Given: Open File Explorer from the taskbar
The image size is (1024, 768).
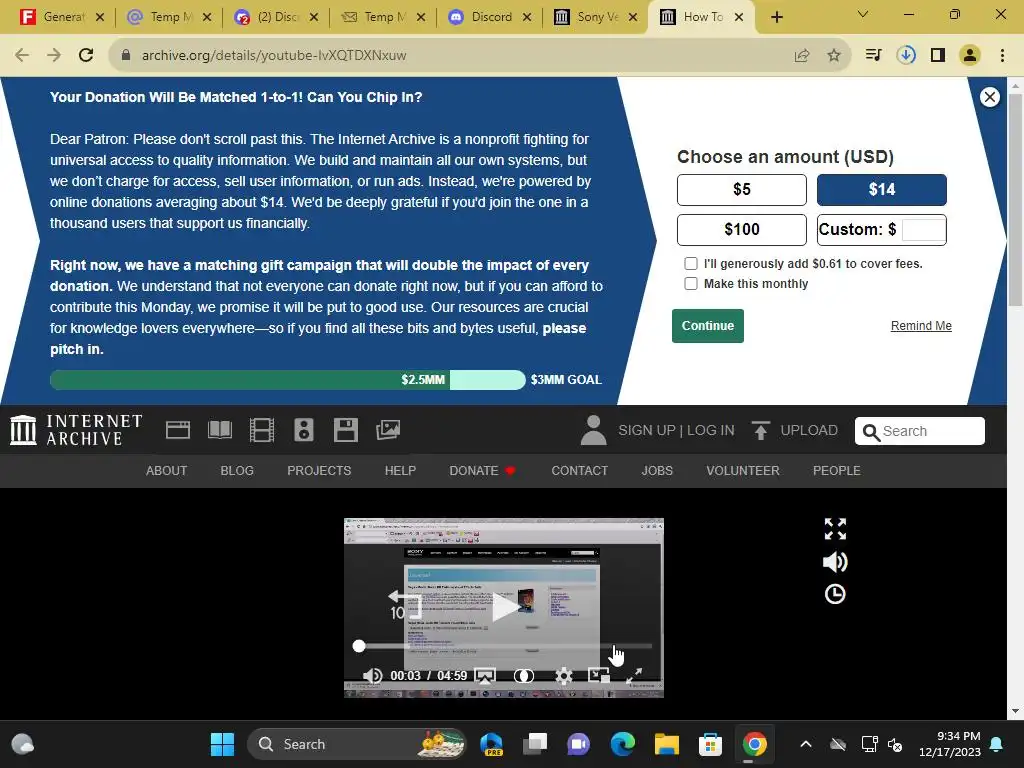Looking at the screenshot, I should [x=667, y=744].
